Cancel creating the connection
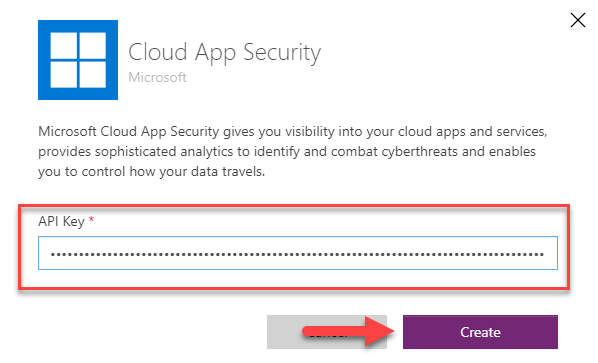Screen dimensions: 598x363 [x=327, y=332]
